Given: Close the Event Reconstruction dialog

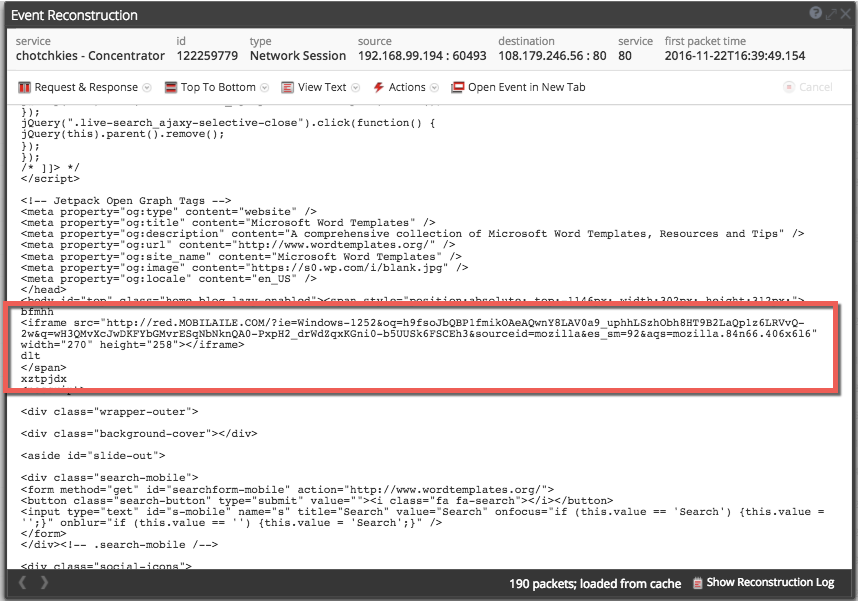Looking at the screenshot, I should tap(845, 14).
